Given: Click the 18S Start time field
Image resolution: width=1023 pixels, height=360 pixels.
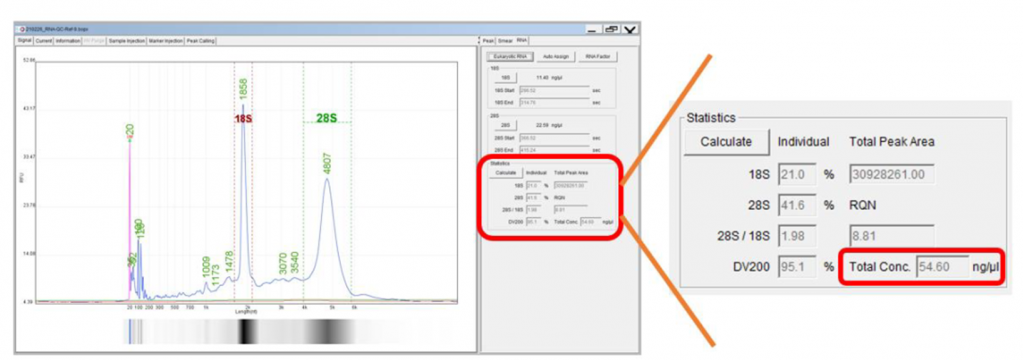Looking at the screenshot, I should (554, 90).
